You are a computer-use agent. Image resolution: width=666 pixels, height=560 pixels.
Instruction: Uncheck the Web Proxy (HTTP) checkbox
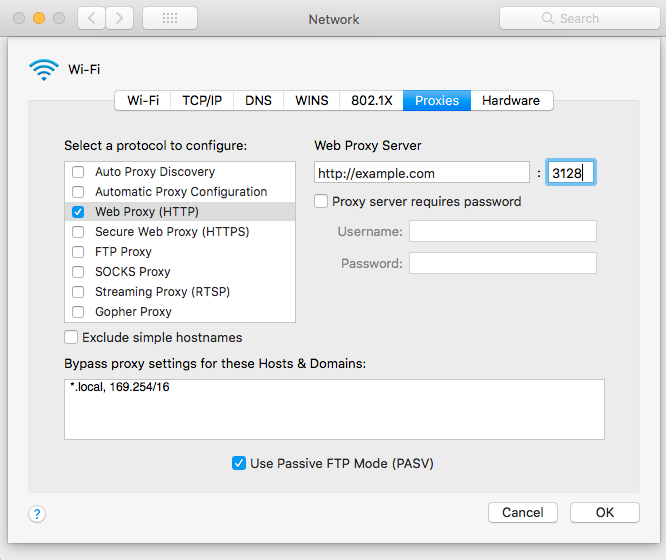(78, 212)
